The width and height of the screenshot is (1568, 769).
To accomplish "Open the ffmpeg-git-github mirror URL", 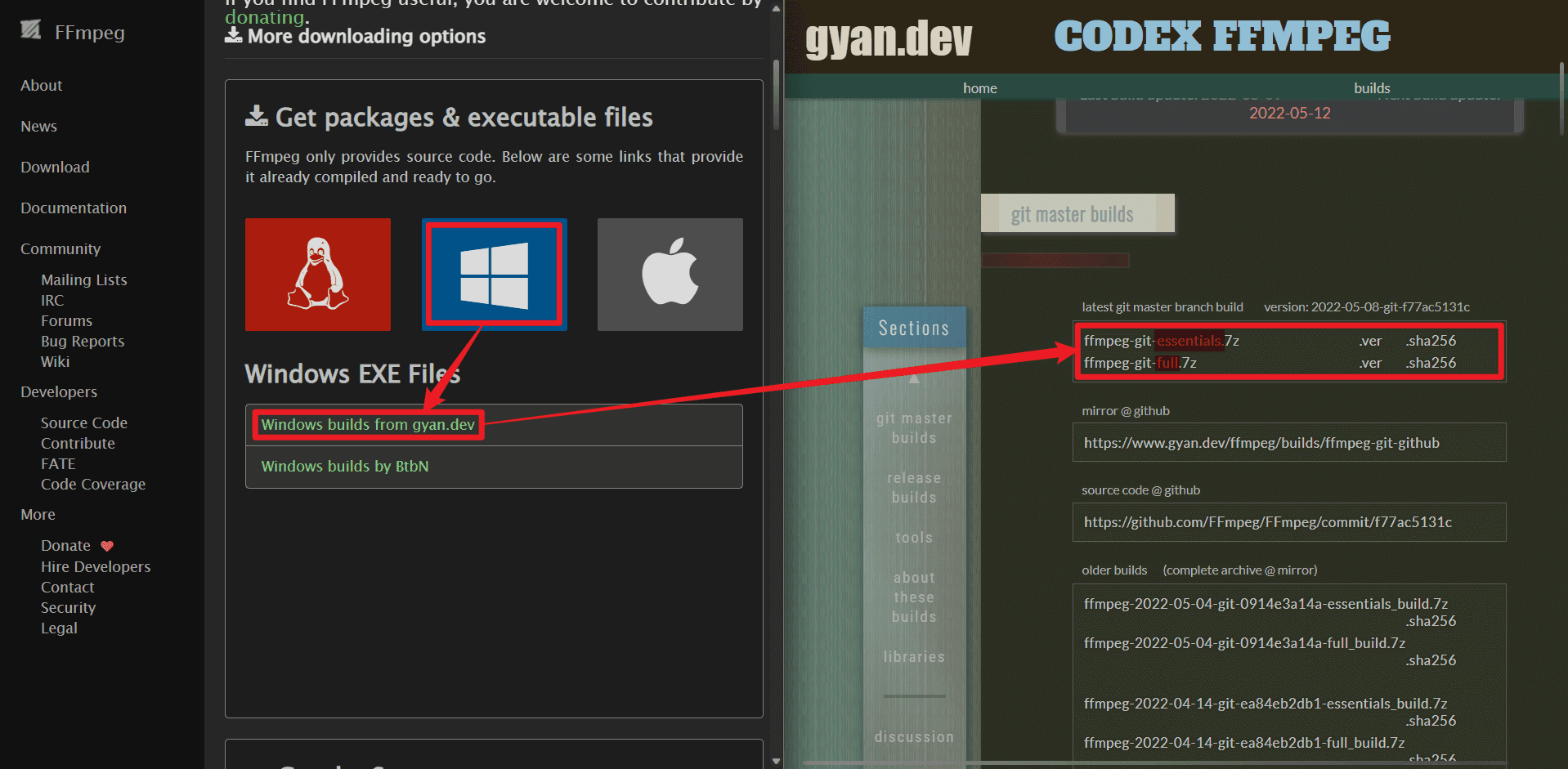I will pos(1261,443).
